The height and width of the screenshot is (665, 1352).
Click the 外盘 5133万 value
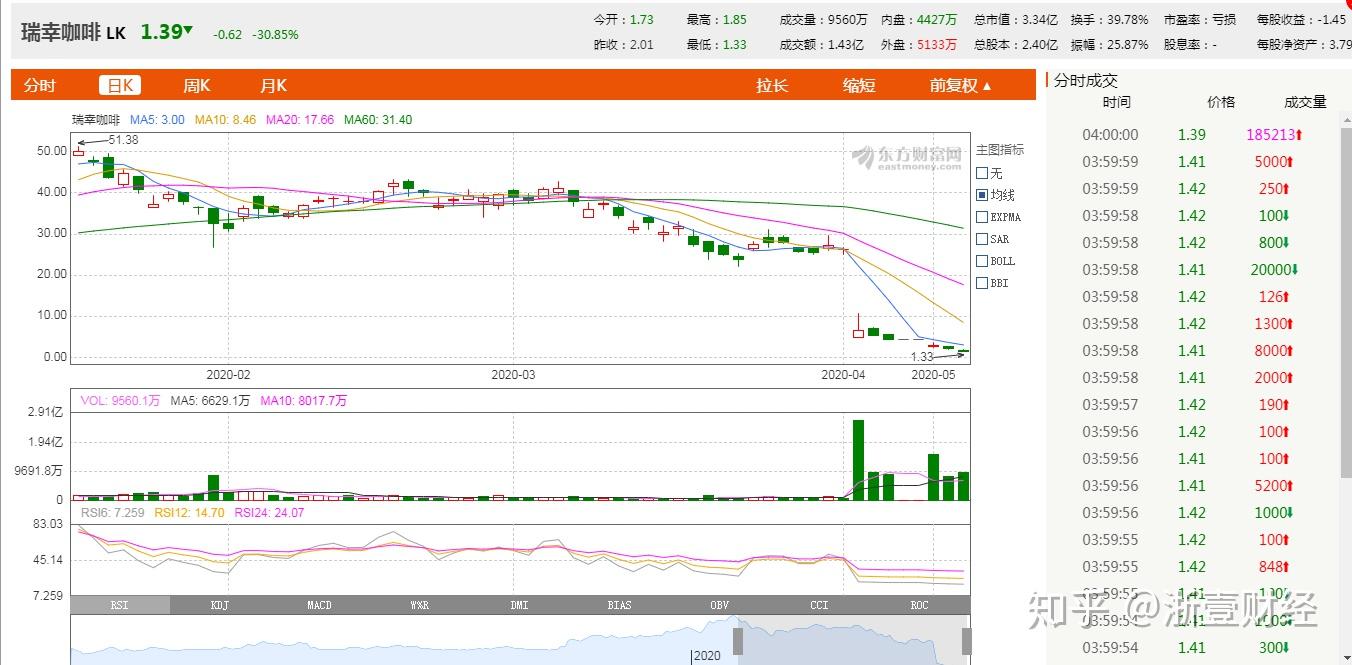pyautogui.click(x=939, y=44)
